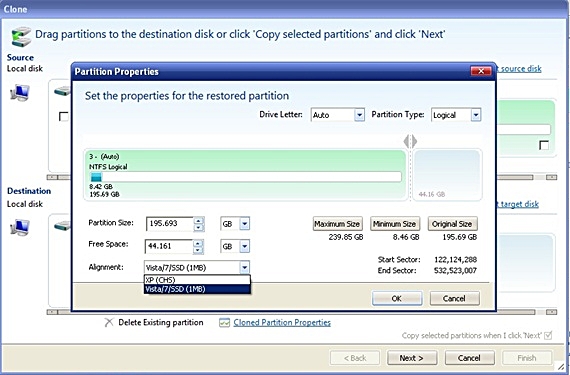The height and width of the screenshot is (375, 570).
Task: Click the select source disk link
Action: 519,69
